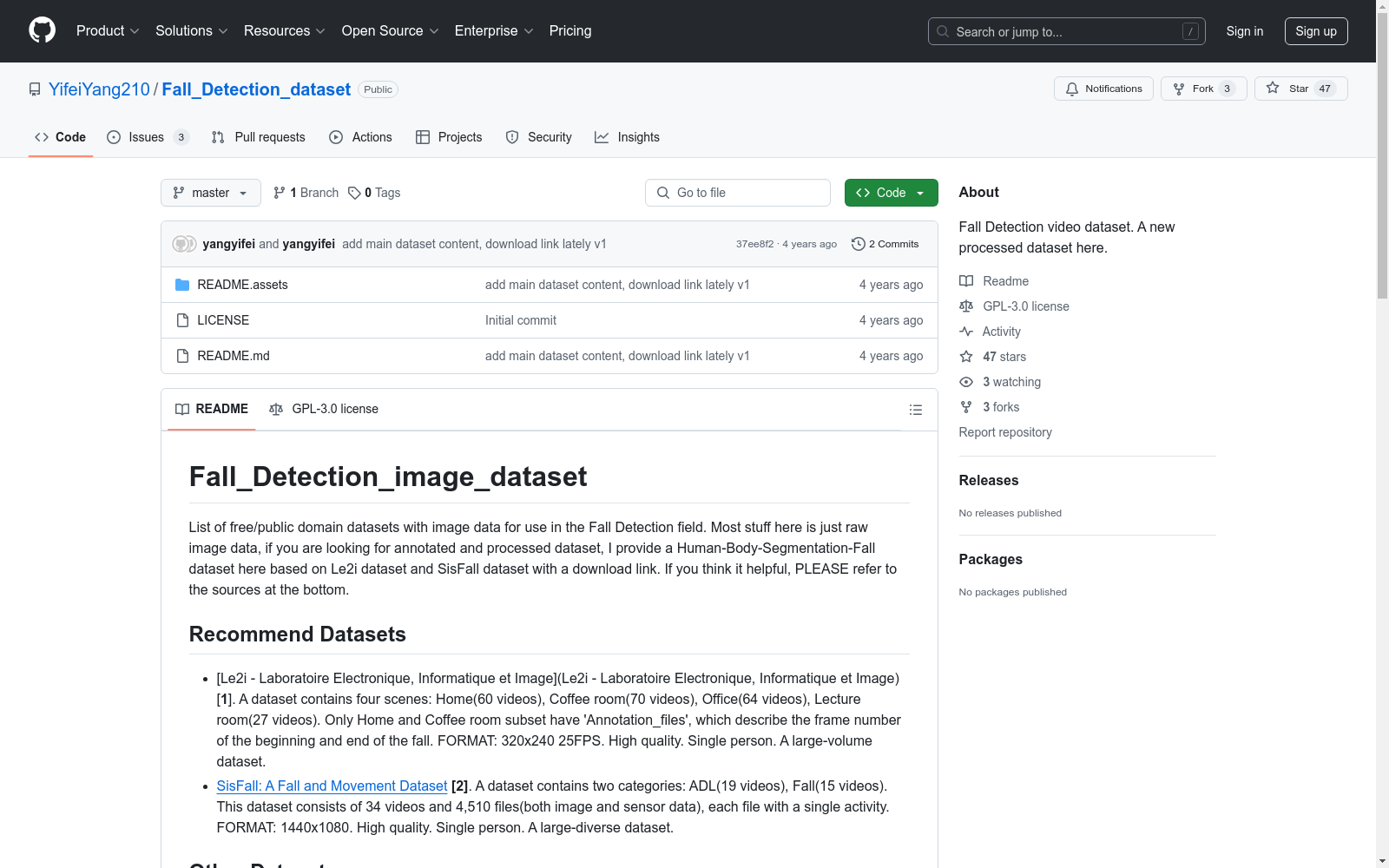This screenshot has height=868, width=1389.
Task: Open the Releases section heading
Action: point(989,481)
